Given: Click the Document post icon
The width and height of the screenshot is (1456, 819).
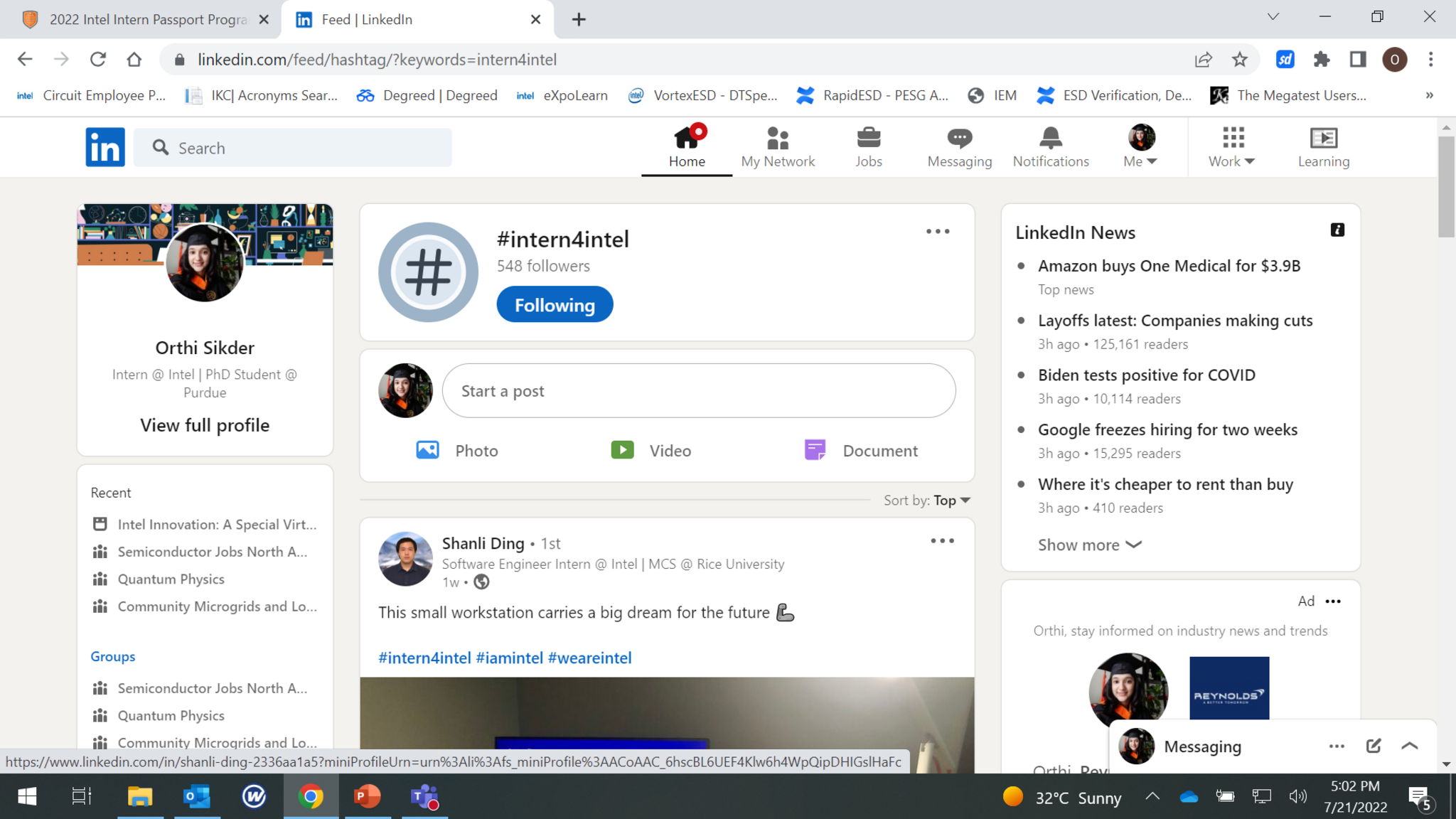Looking at the screenshot, I should point(815,451).
